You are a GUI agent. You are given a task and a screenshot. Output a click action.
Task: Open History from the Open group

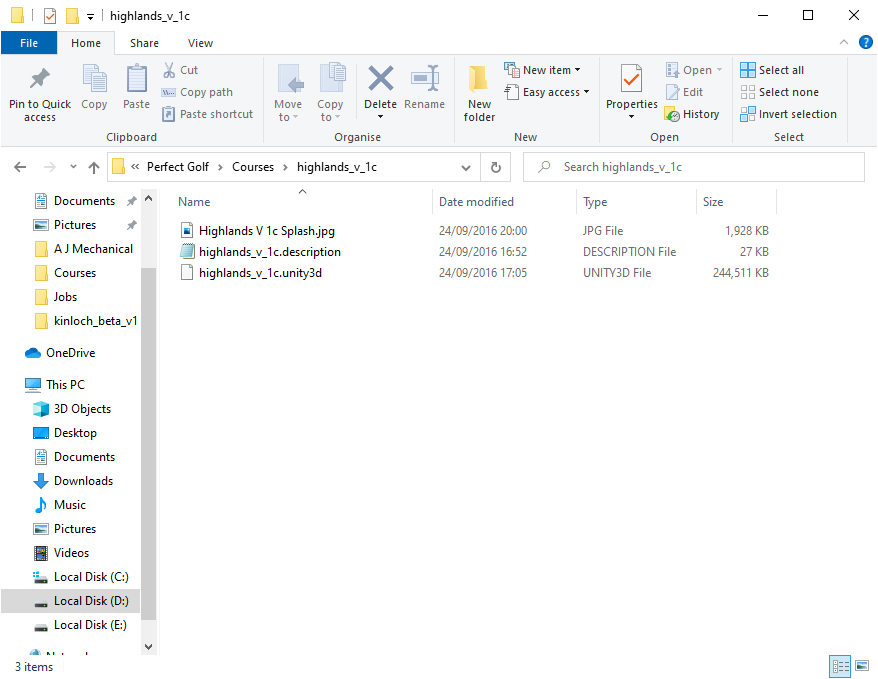pyautogui.click(x=692, y=114)
